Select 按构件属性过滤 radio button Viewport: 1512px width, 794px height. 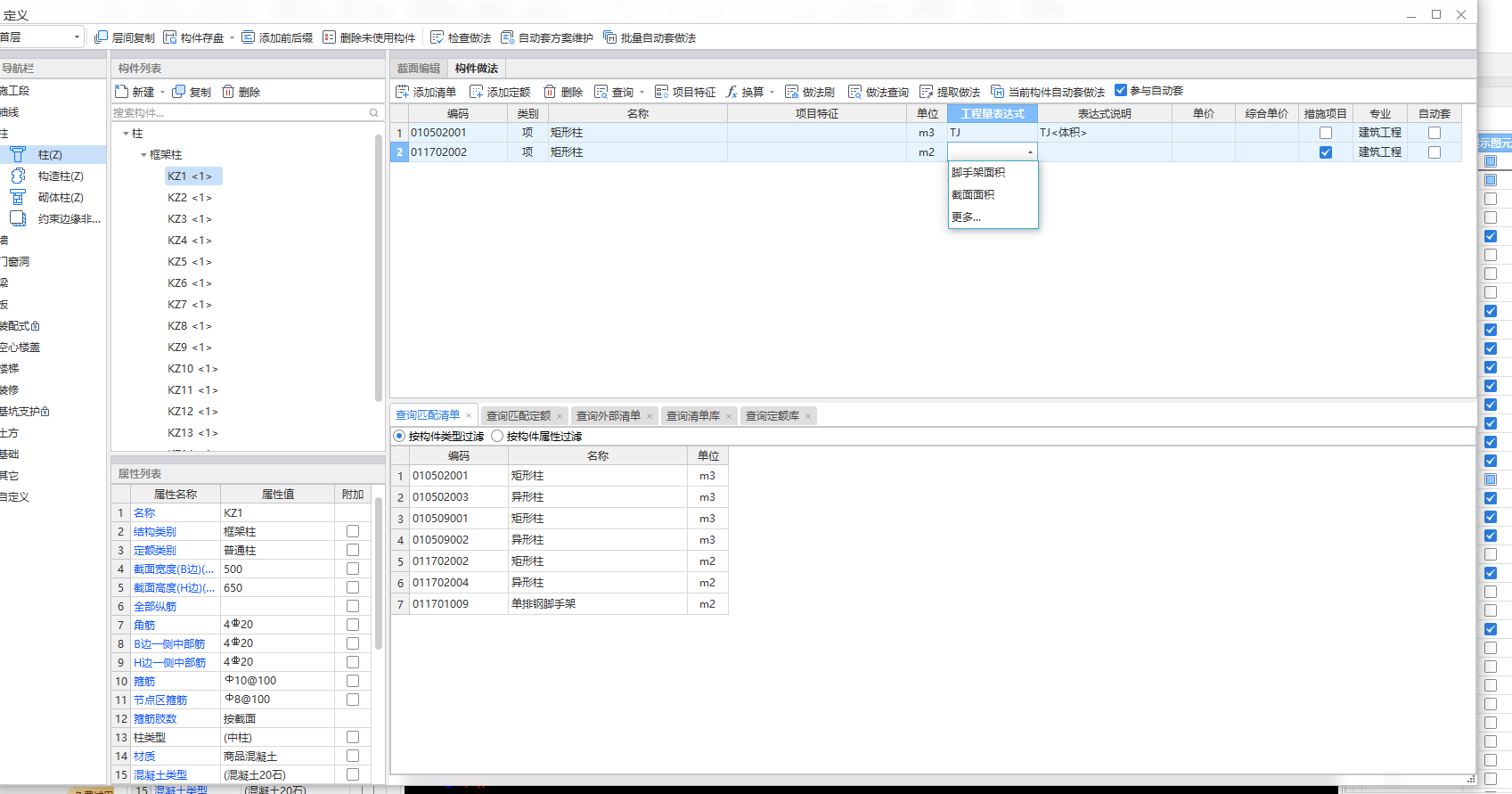497,436
